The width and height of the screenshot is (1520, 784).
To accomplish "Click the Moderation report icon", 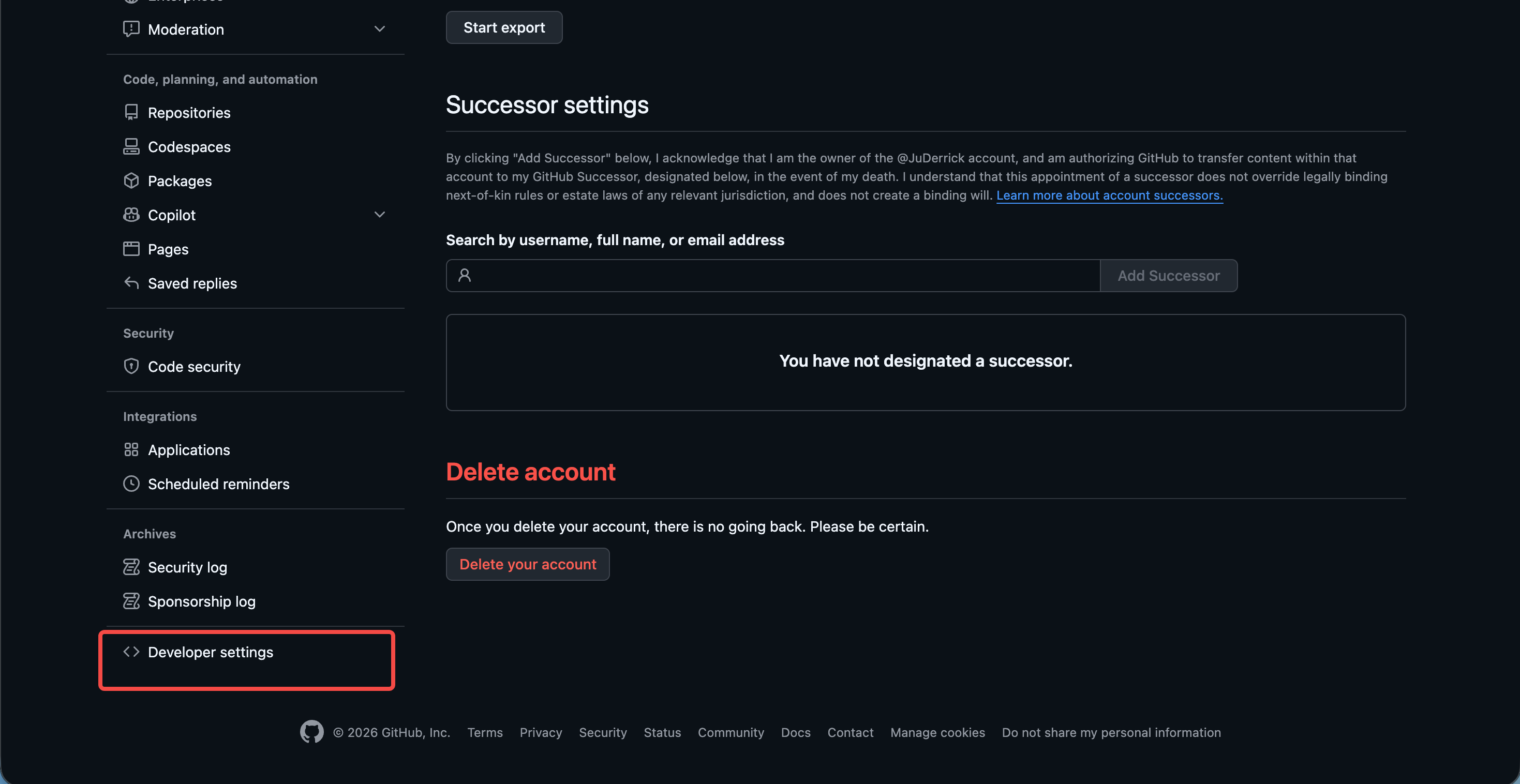I will point(131,29).
